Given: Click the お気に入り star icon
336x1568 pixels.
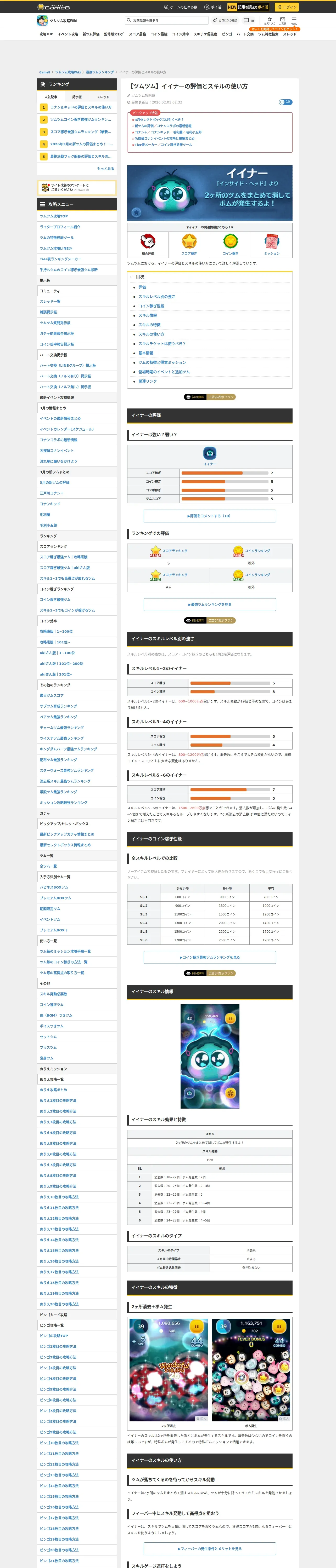Looking at the screenshot, I should (270, 20).
